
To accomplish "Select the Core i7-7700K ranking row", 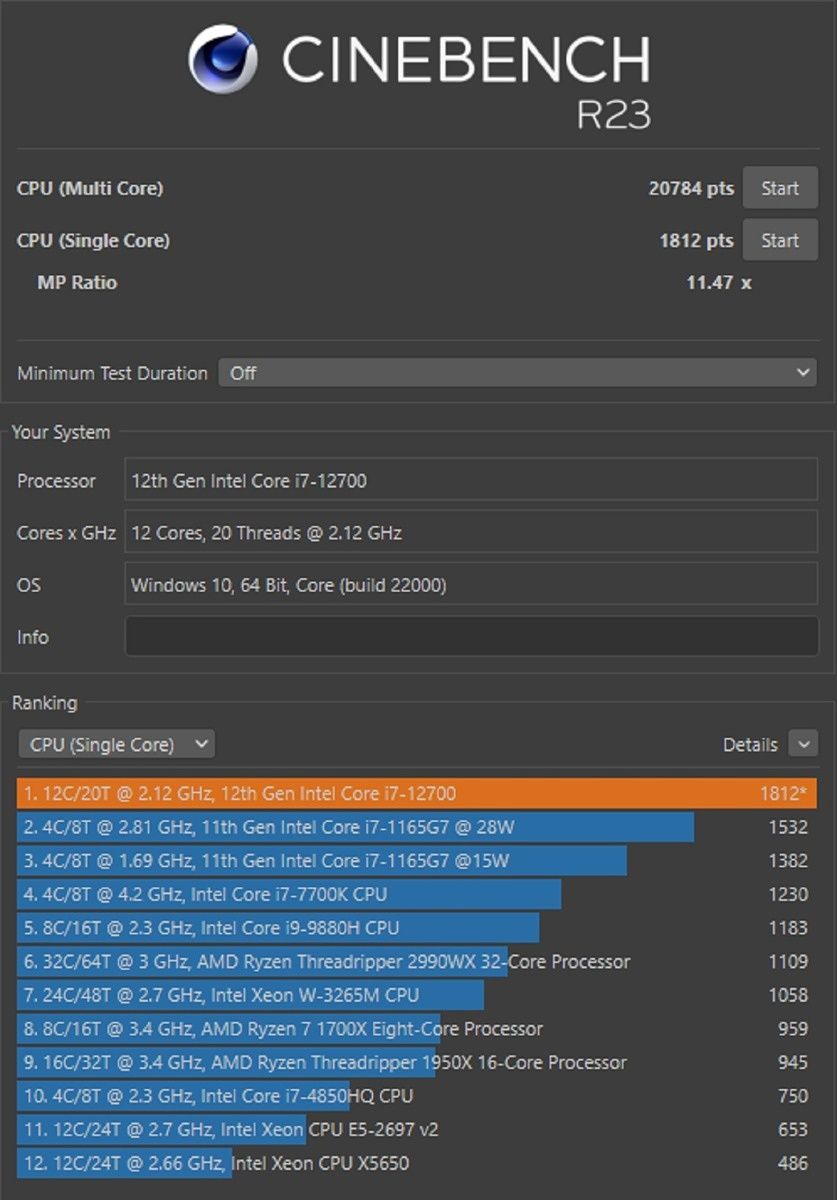I will (x=289, y=895).
